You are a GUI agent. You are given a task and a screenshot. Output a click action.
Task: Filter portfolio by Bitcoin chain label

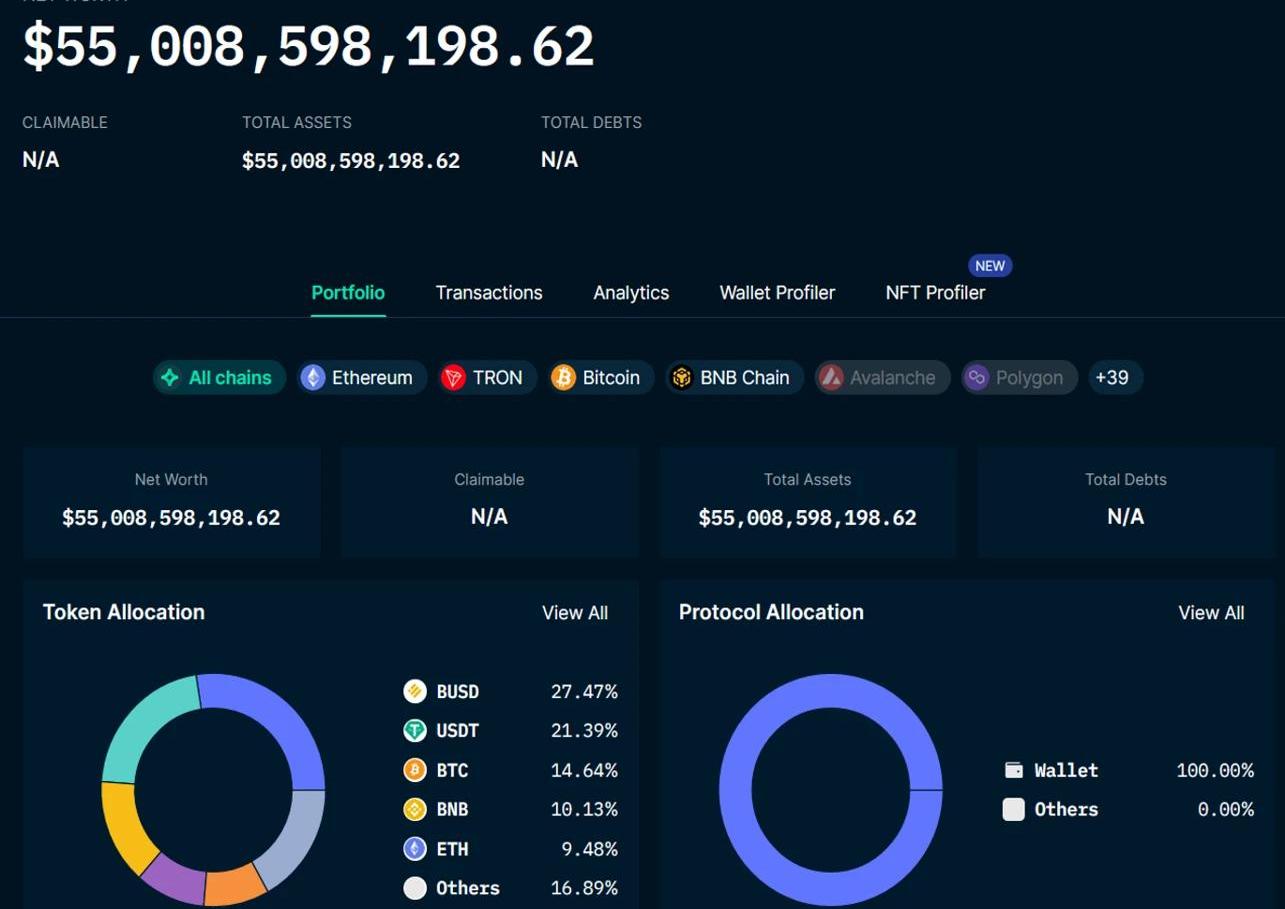click(611, 377)
